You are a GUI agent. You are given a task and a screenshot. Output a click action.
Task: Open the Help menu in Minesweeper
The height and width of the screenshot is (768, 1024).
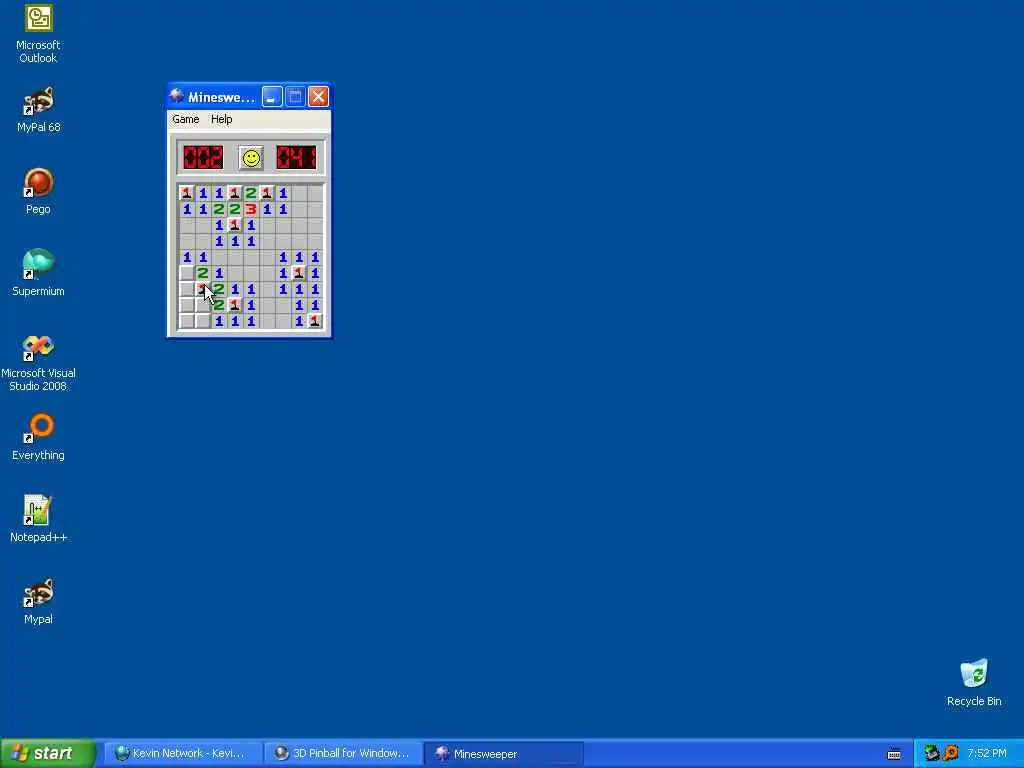click(x=221, y=119)
